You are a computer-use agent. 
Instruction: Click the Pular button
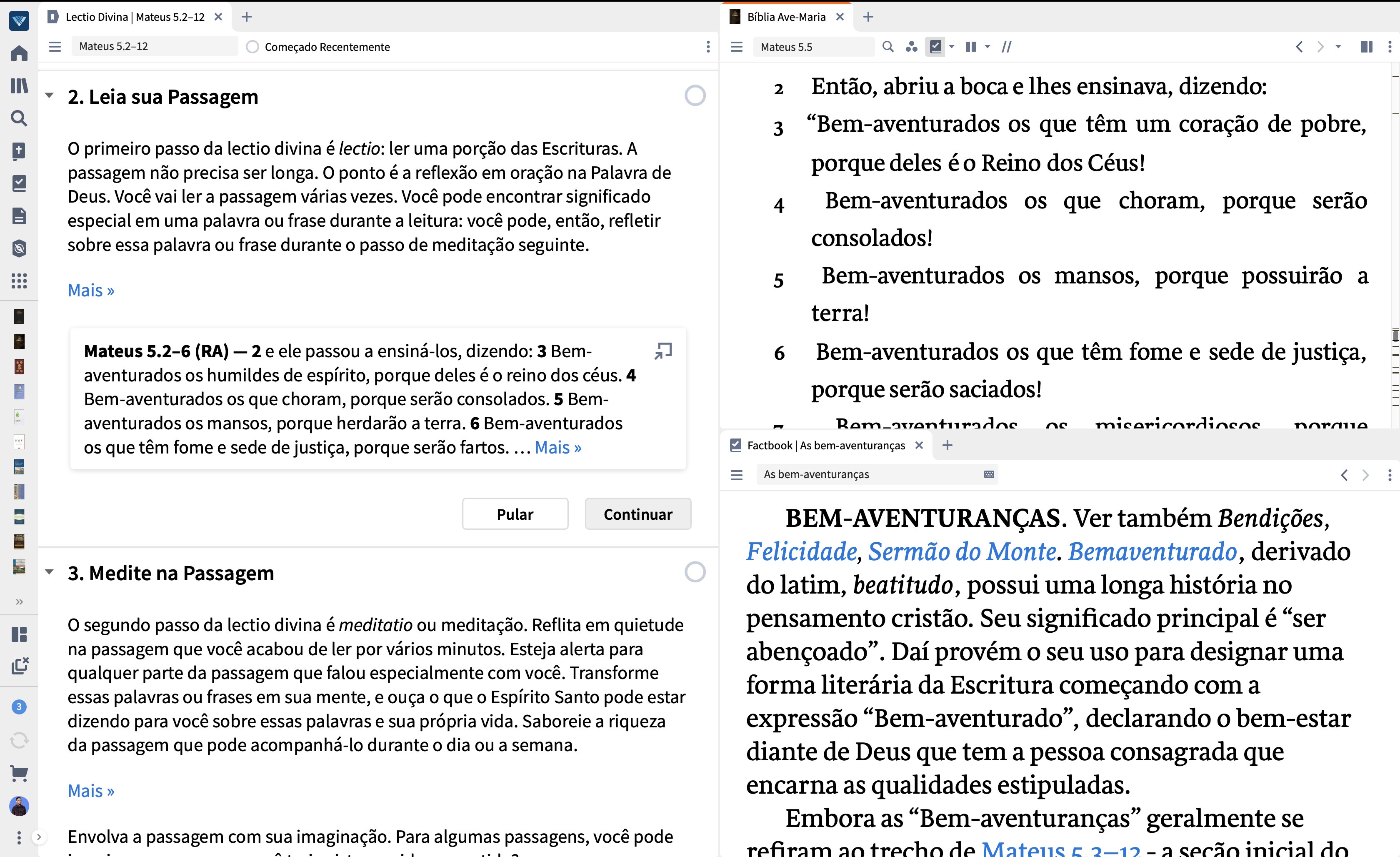pos(515,514)
